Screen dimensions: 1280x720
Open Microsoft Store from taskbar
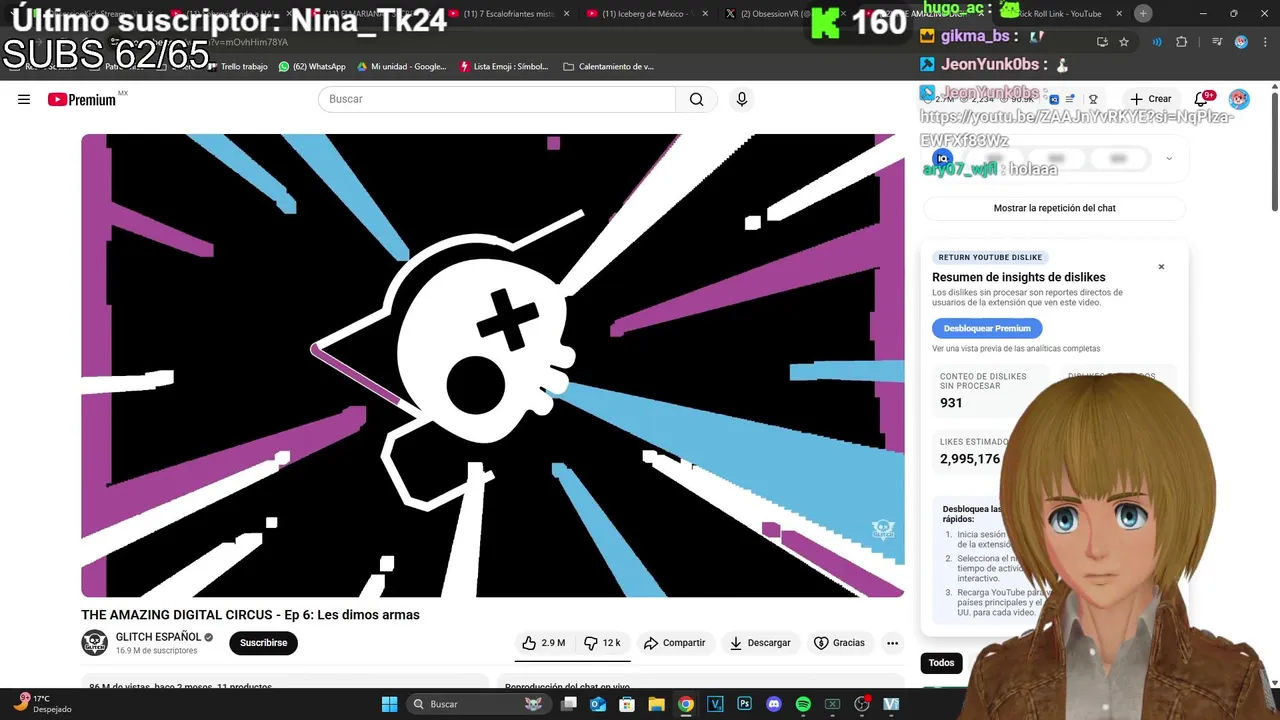627,704
